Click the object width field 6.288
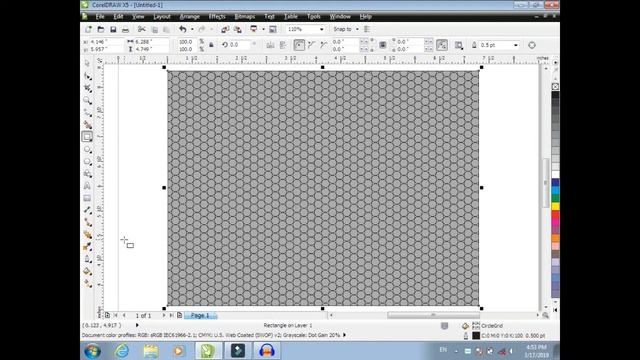This screenshot has width=640, height=360. click(x=151, y=42)
